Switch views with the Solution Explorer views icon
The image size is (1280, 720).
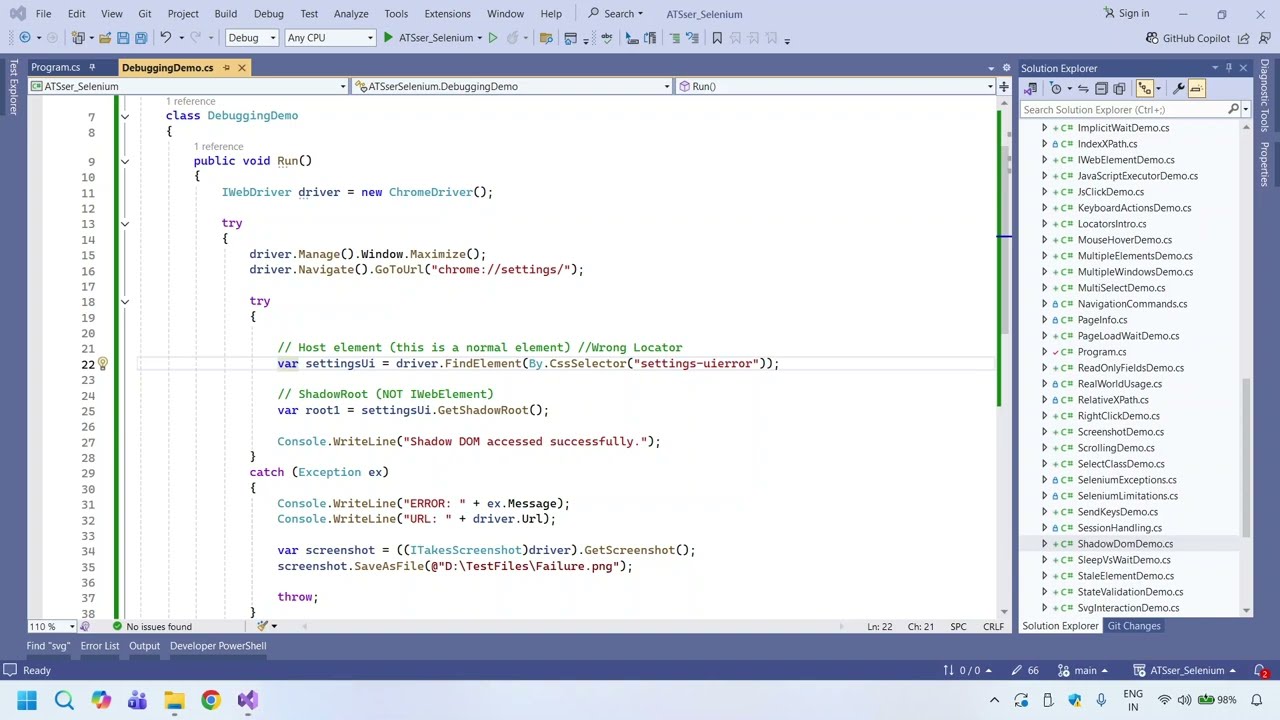pos(1031,89)
